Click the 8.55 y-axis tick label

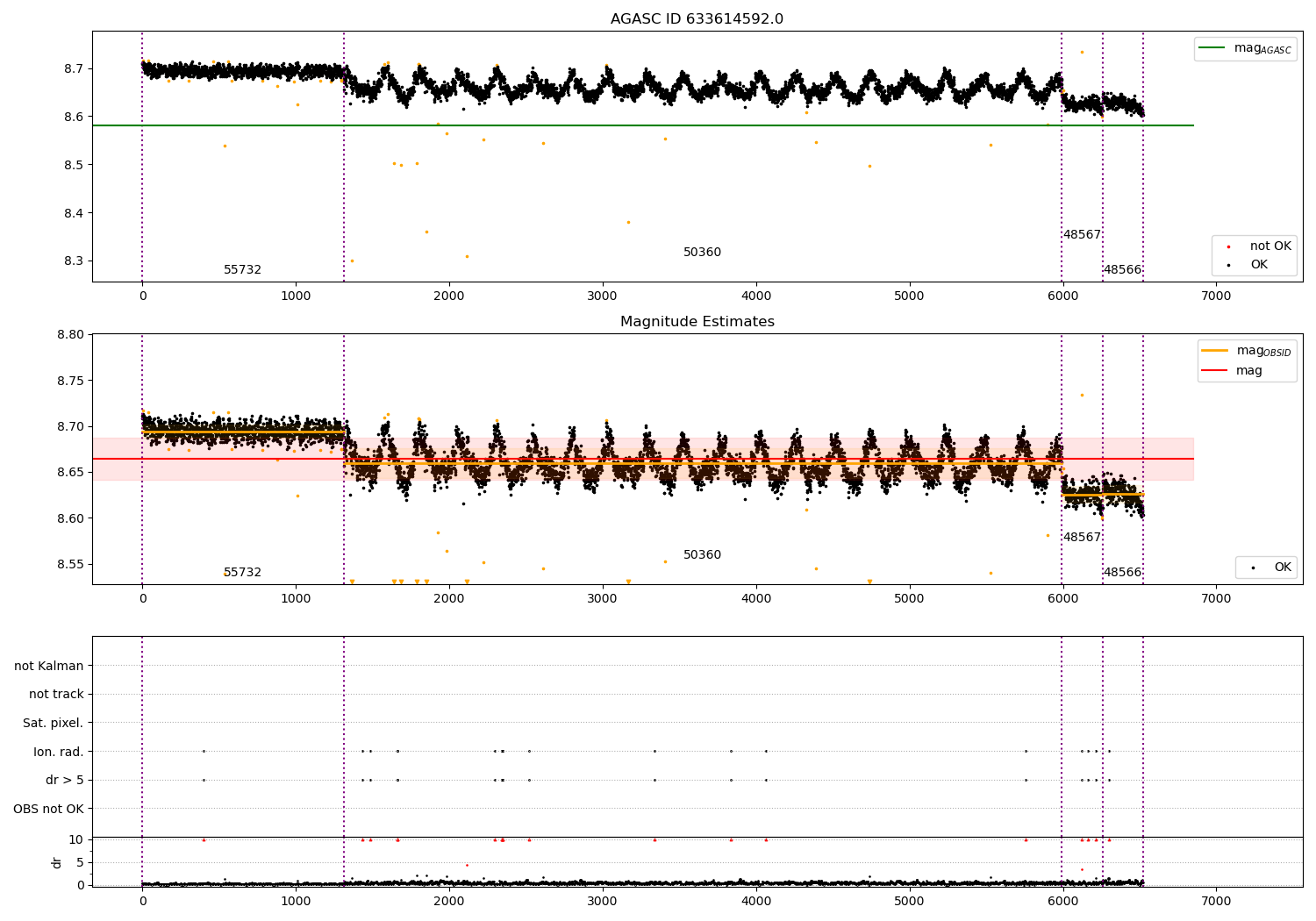point(70,564)
